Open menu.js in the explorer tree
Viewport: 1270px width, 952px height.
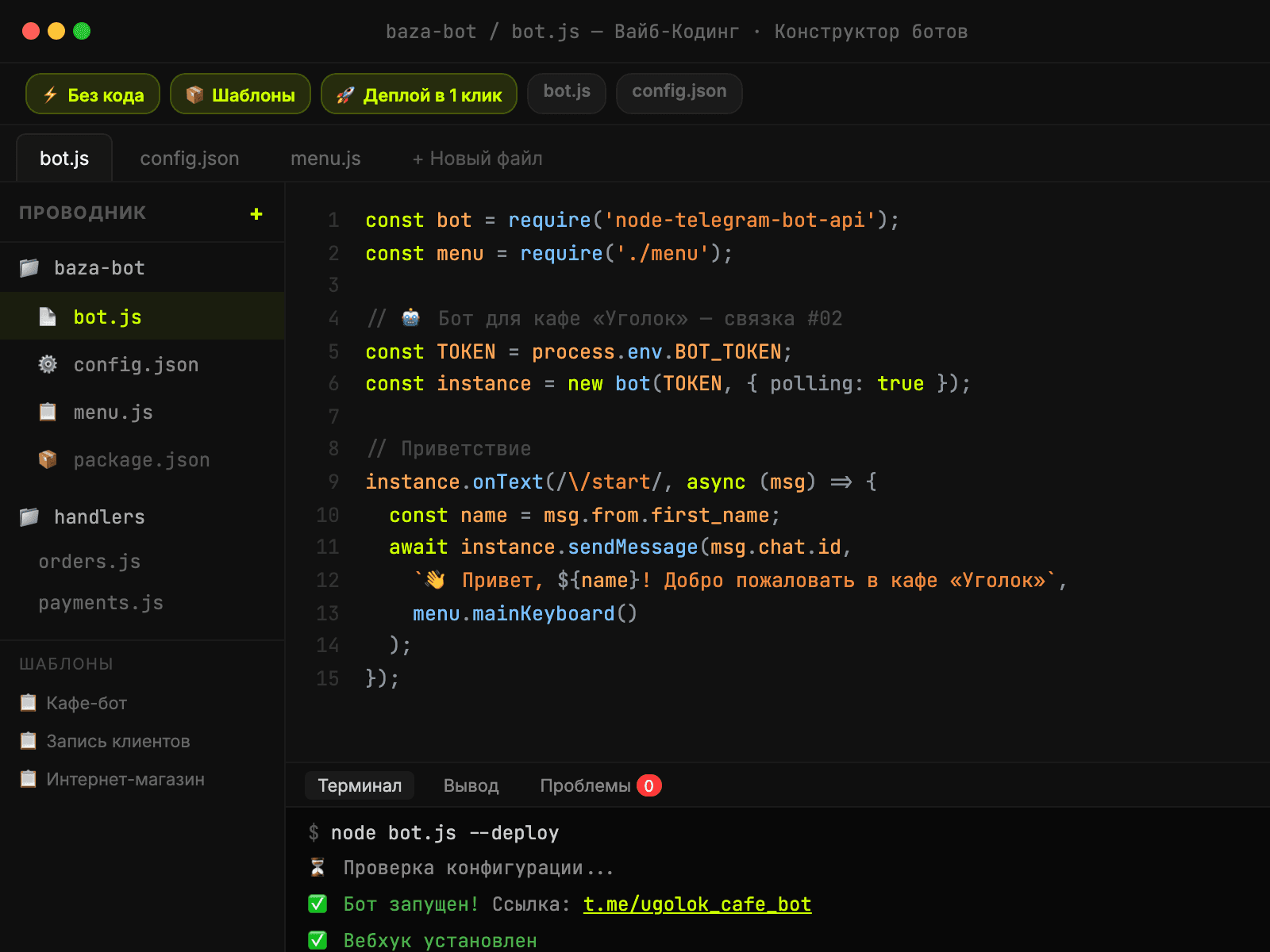tap(142, 412)
